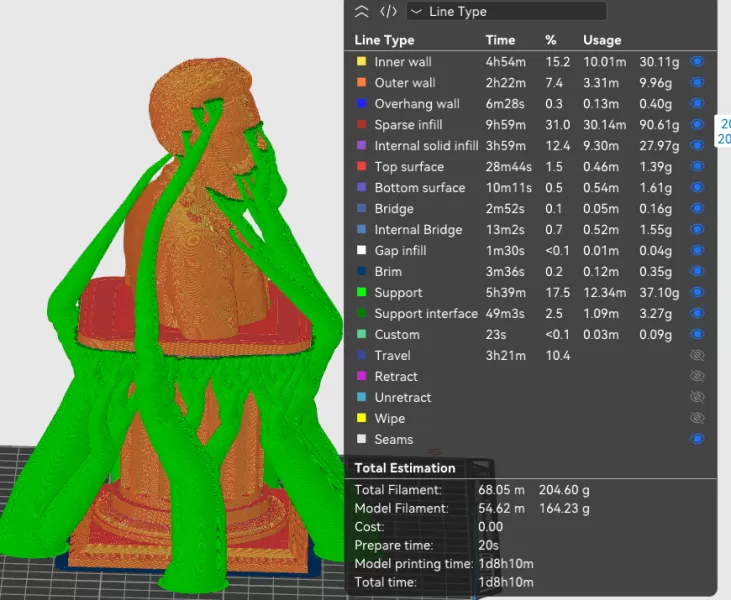This screenshot has height=600, width=731.
Task: Hide Support lines via eye icon
Action: [x=697, y=292]
